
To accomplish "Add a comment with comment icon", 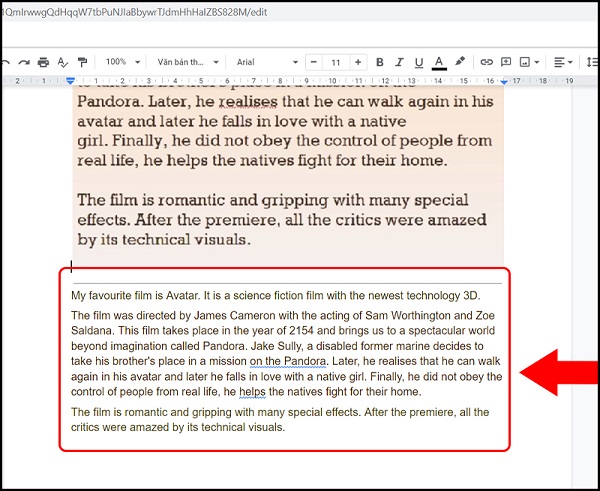I will click(506, 62).
